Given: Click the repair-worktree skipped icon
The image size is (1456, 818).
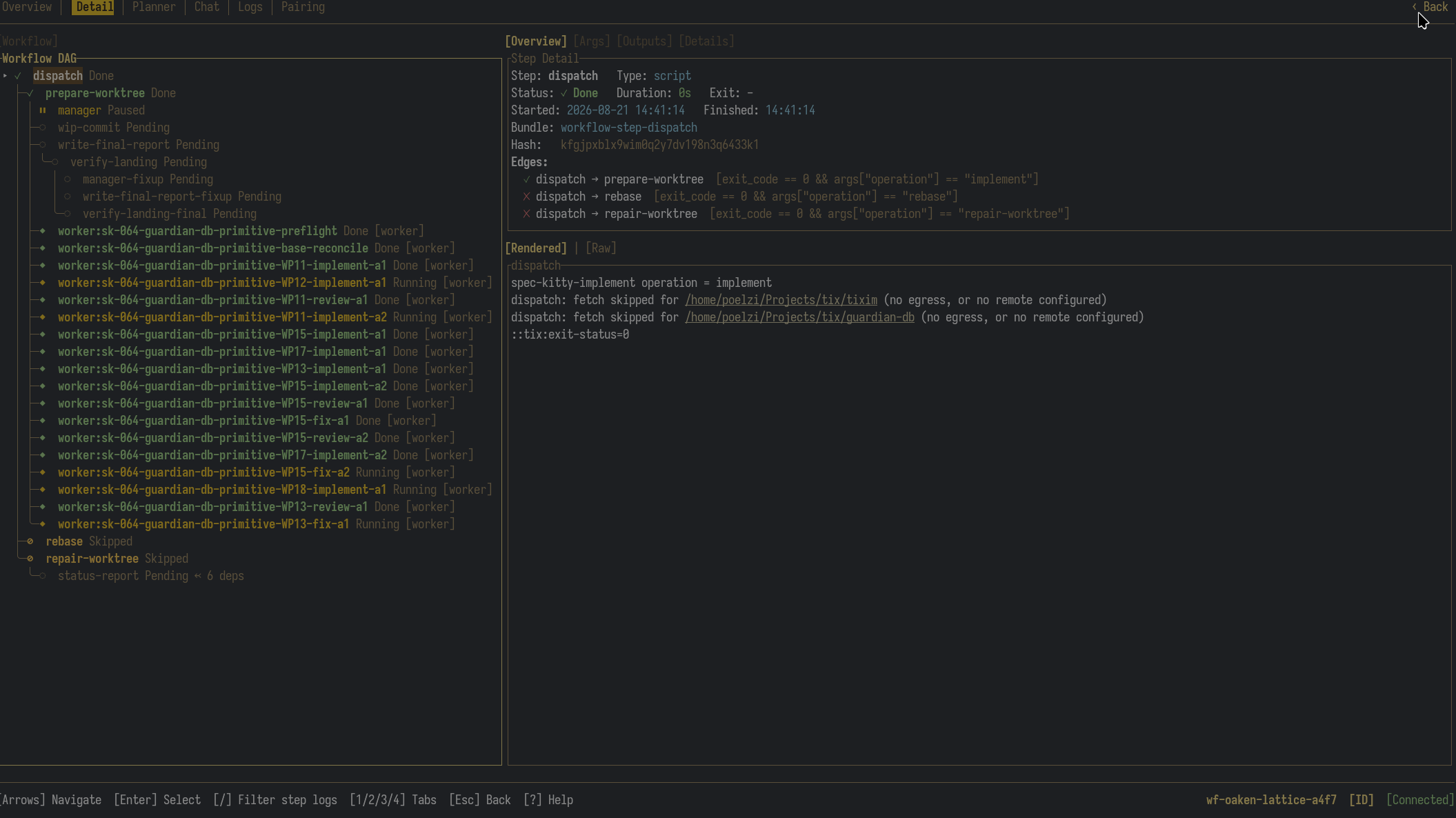Looking at the screenshot, I should (x=30, y=559).
